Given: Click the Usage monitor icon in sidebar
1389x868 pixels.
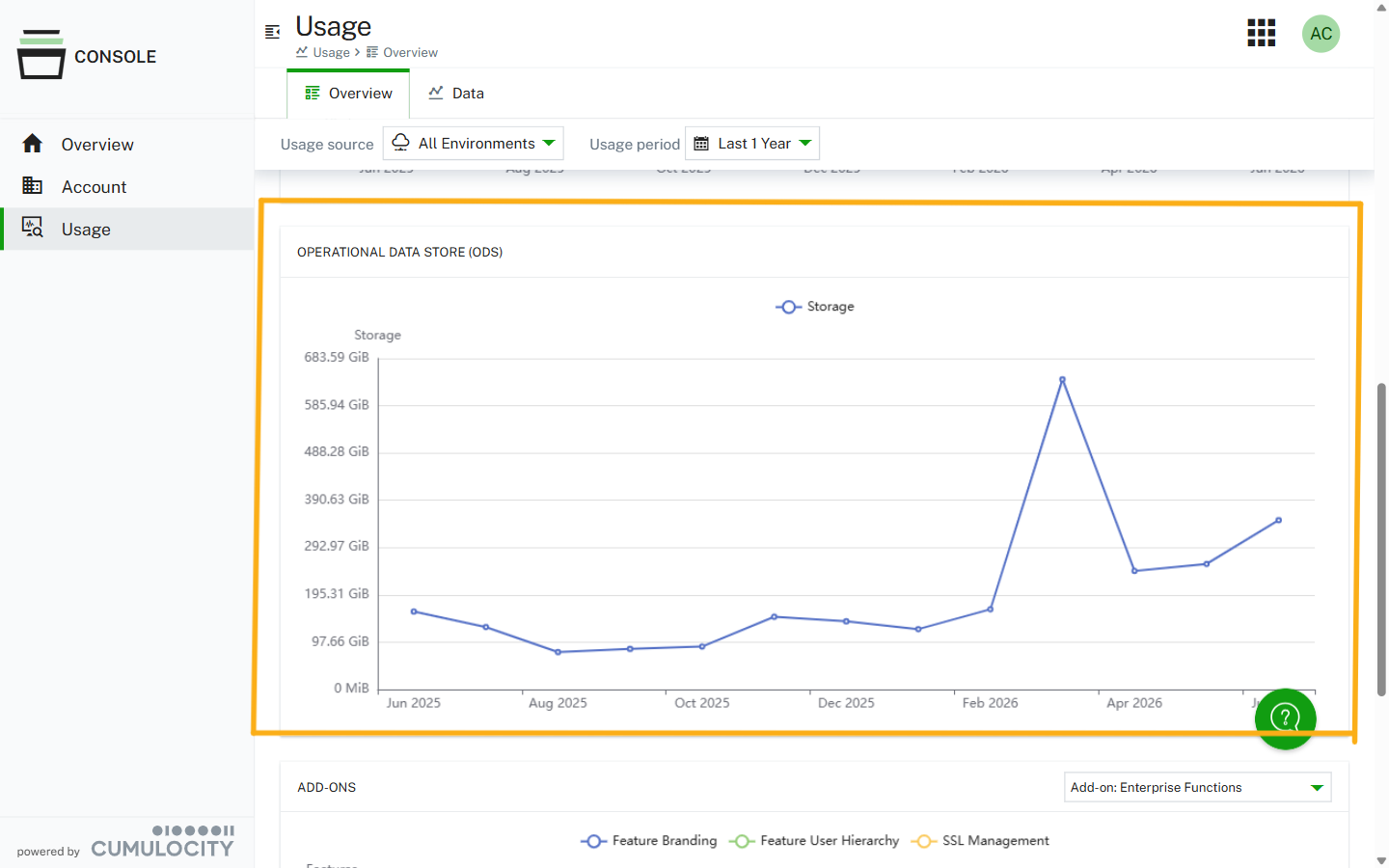Looking at the screenshot, I should pyautogui.click(x=33, y=228).
